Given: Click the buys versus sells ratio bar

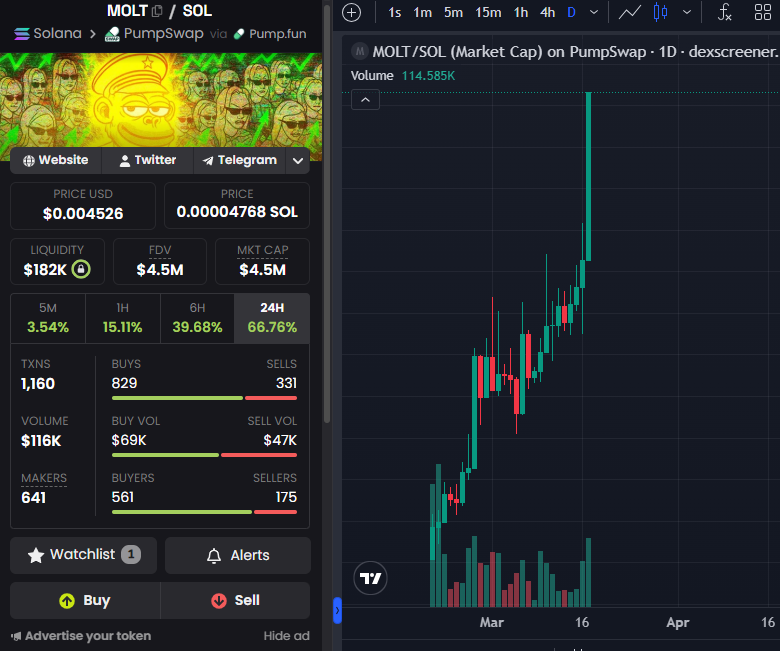Looking at the screenshot, I should [204, 398].
